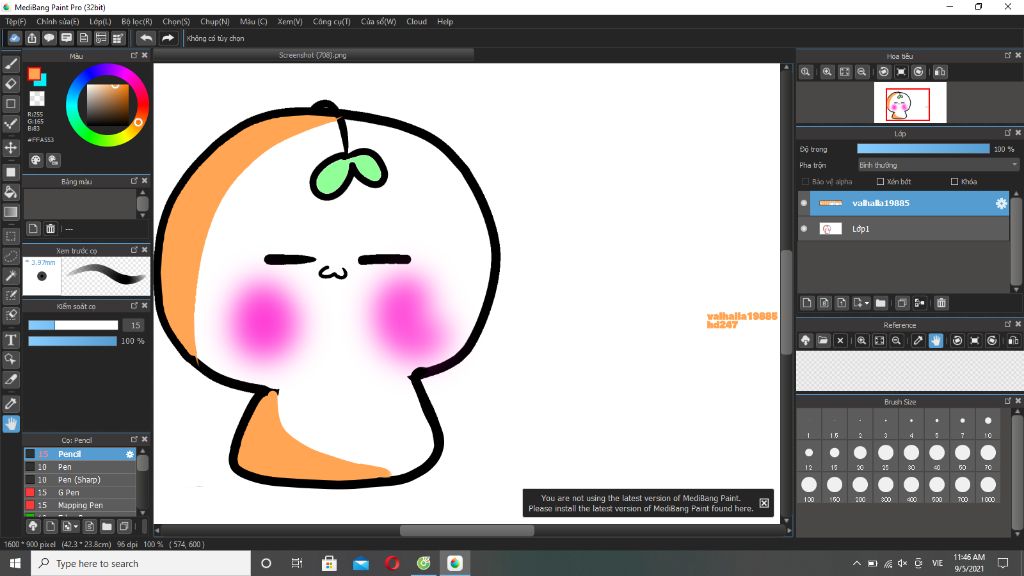Show hidden icons in system tray

(857, 563)
